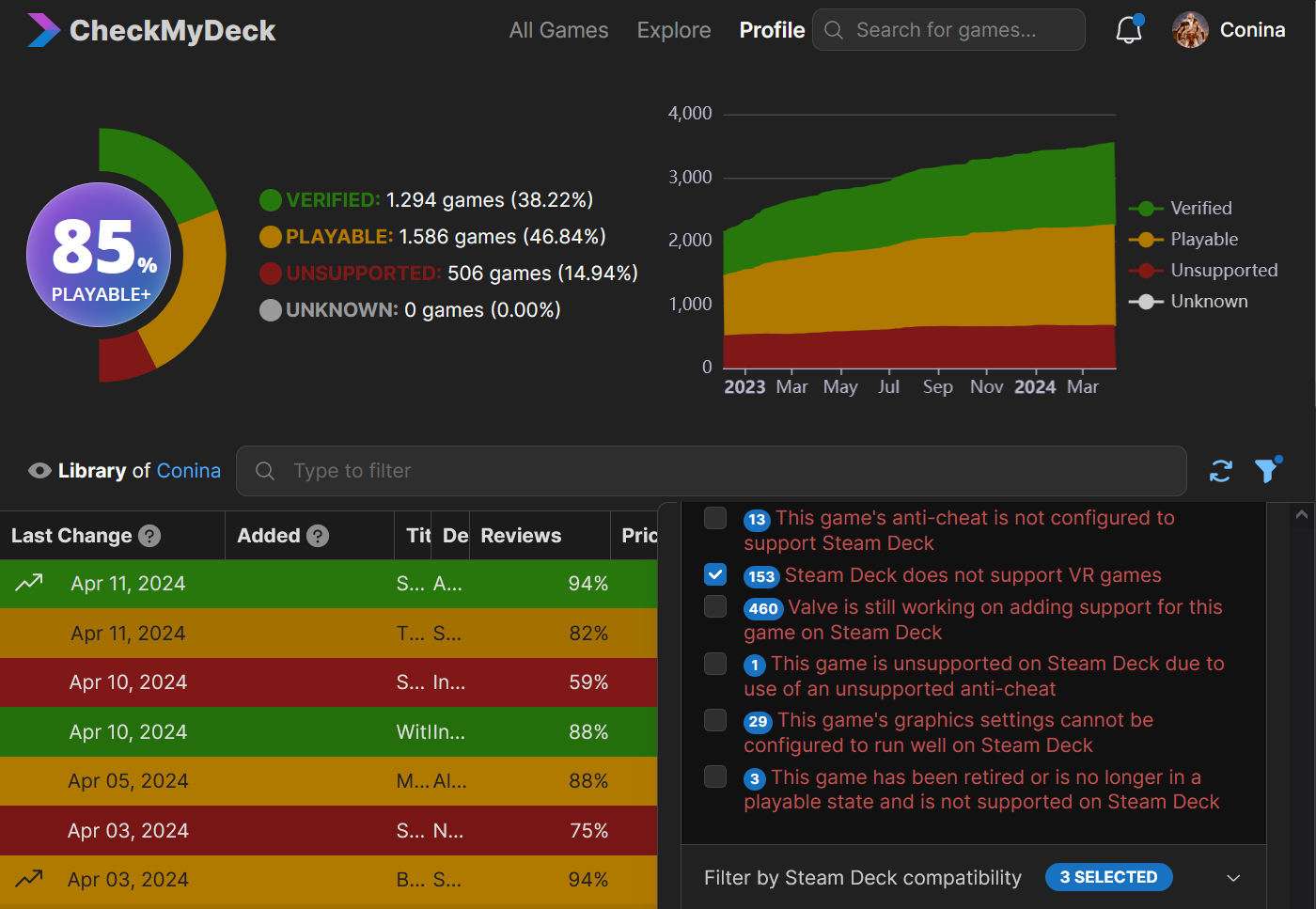Check Valve is still working on support filter

point(715,606)
